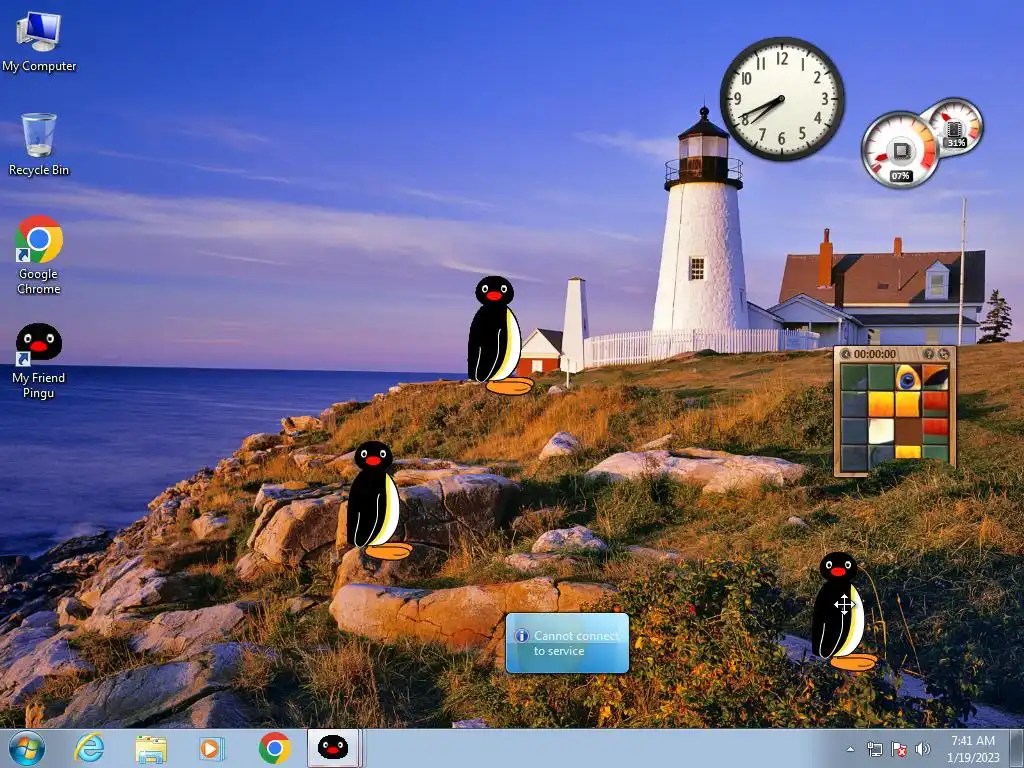
Task: Show hidden tray icons arrow
Action: pyautogui.click(x=850, y=749)
